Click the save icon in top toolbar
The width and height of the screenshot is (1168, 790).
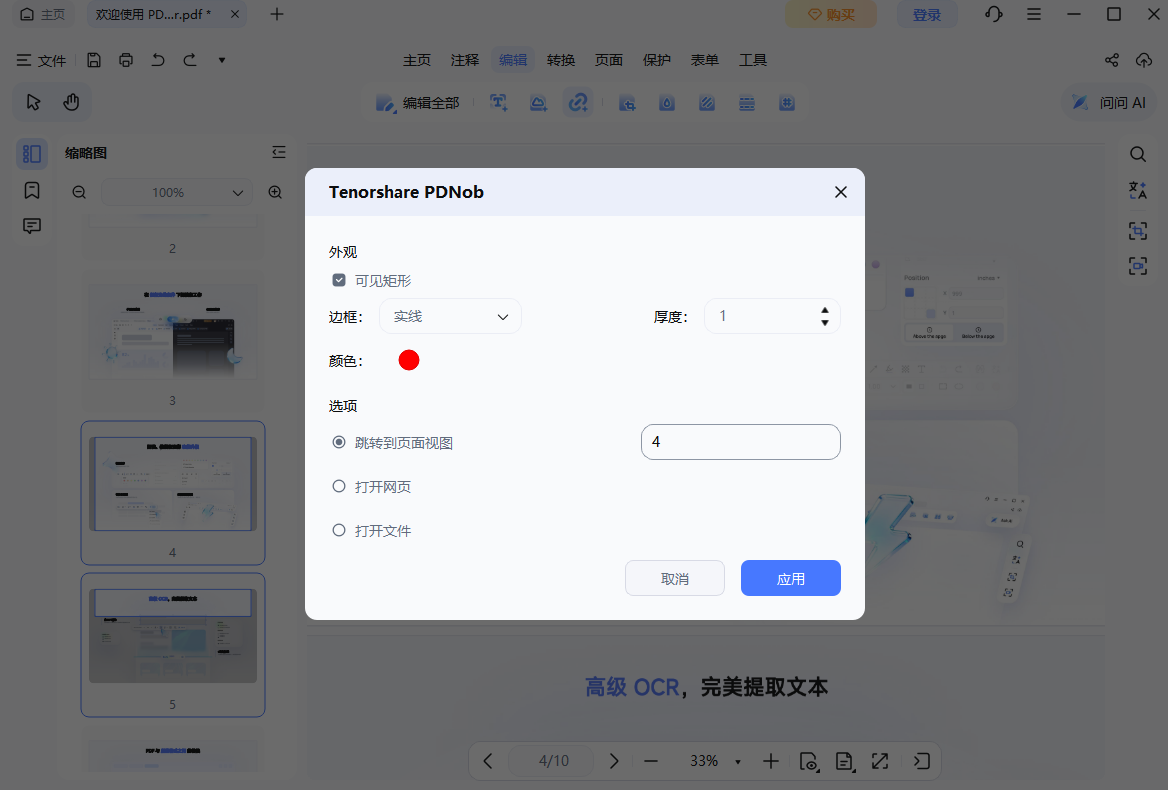click(x=94, y=60)
